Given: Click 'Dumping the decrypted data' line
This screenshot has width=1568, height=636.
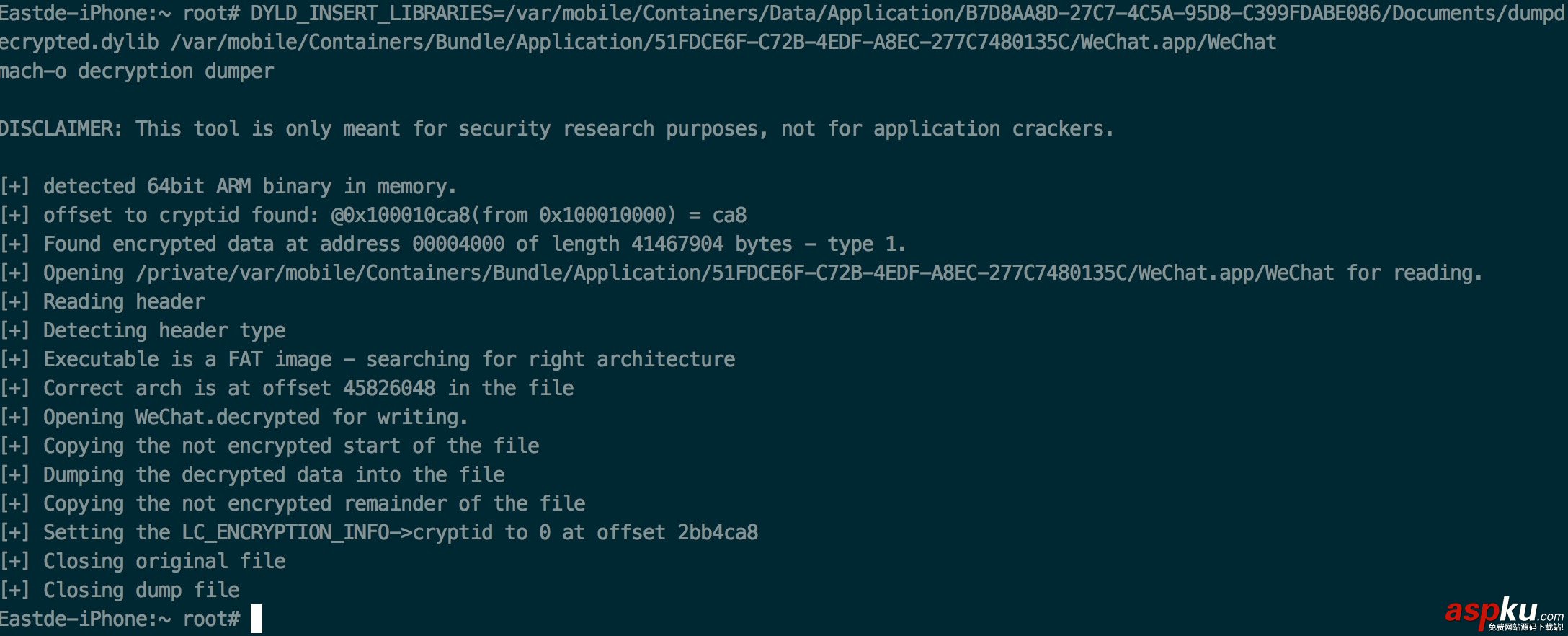Looking at the screenshot, I should click(274, 475).
